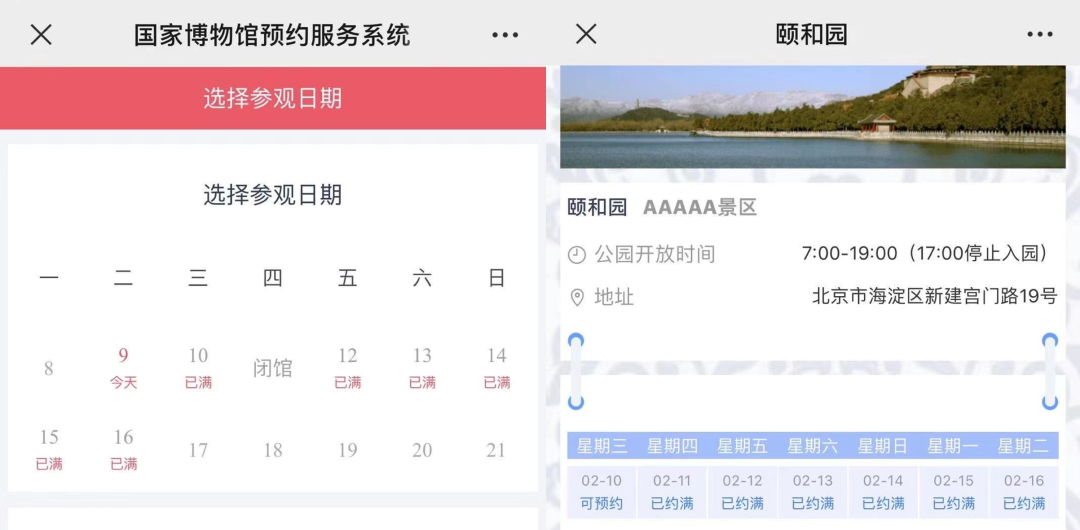Click the 三 weekday header in museum calendar

click(x=198, y=278)
